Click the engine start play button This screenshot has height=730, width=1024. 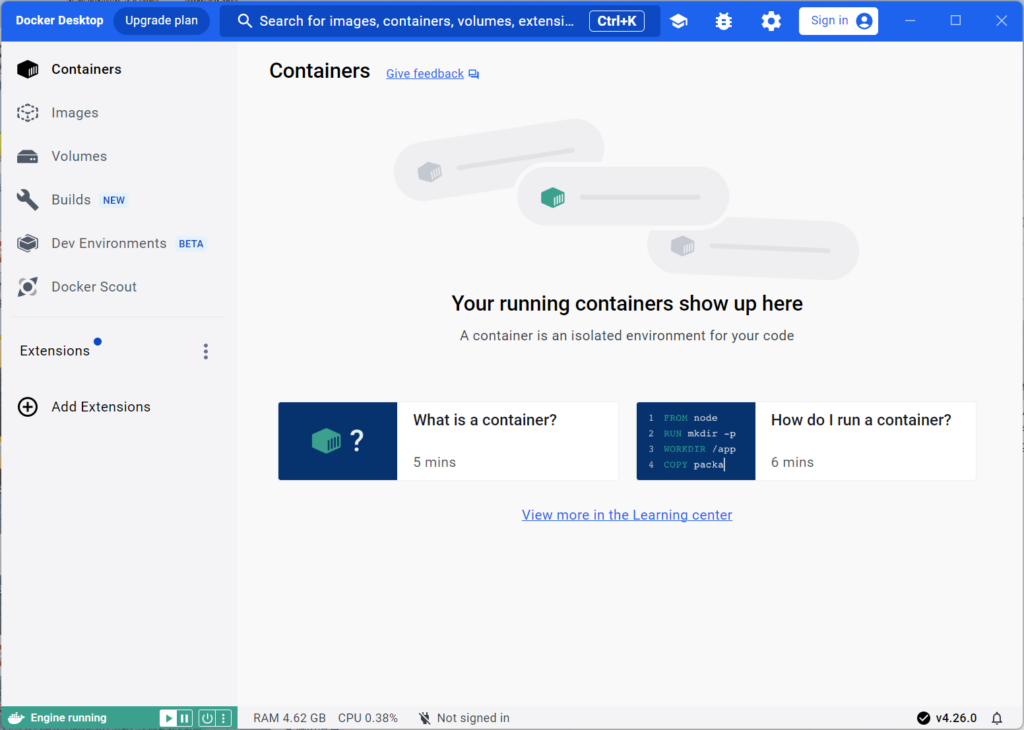pos(168,718)
